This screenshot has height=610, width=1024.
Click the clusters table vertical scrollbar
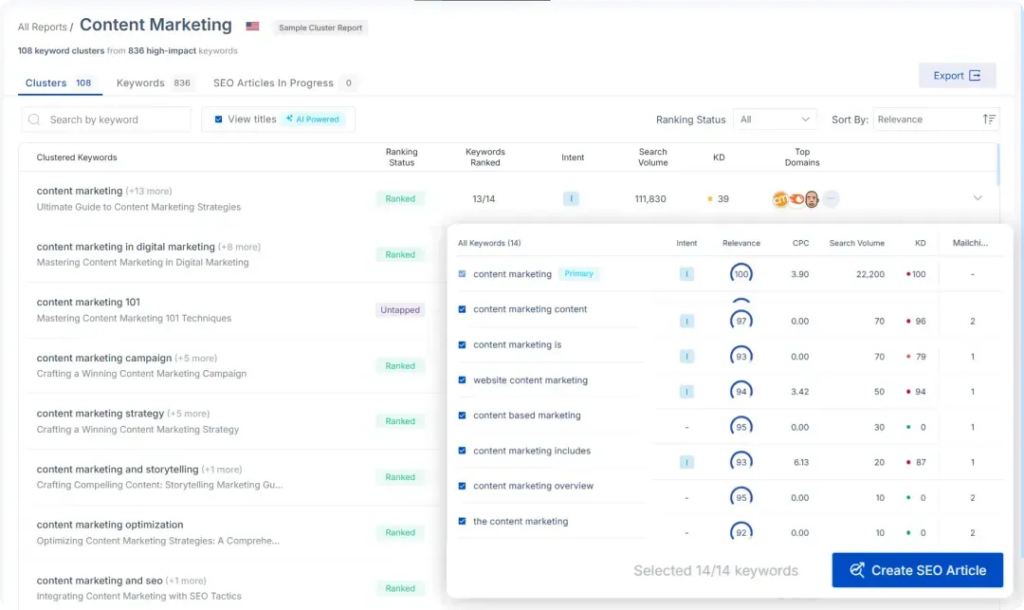click(x=997, y=165)
